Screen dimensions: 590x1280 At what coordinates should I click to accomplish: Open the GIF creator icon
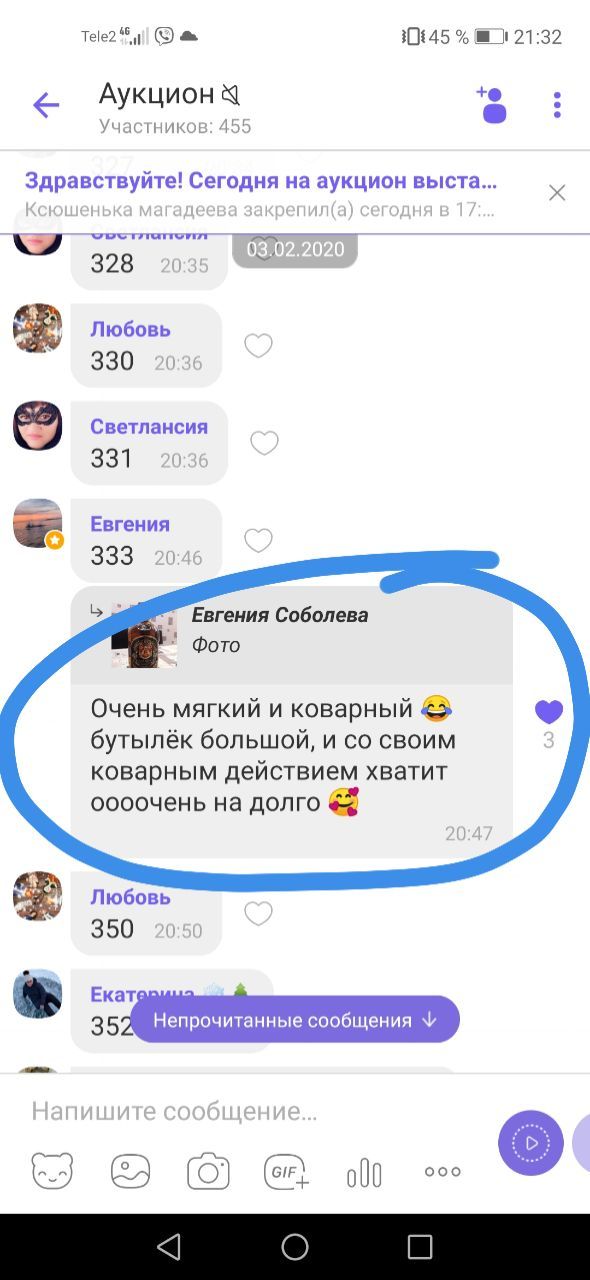tap(286, 1171)
